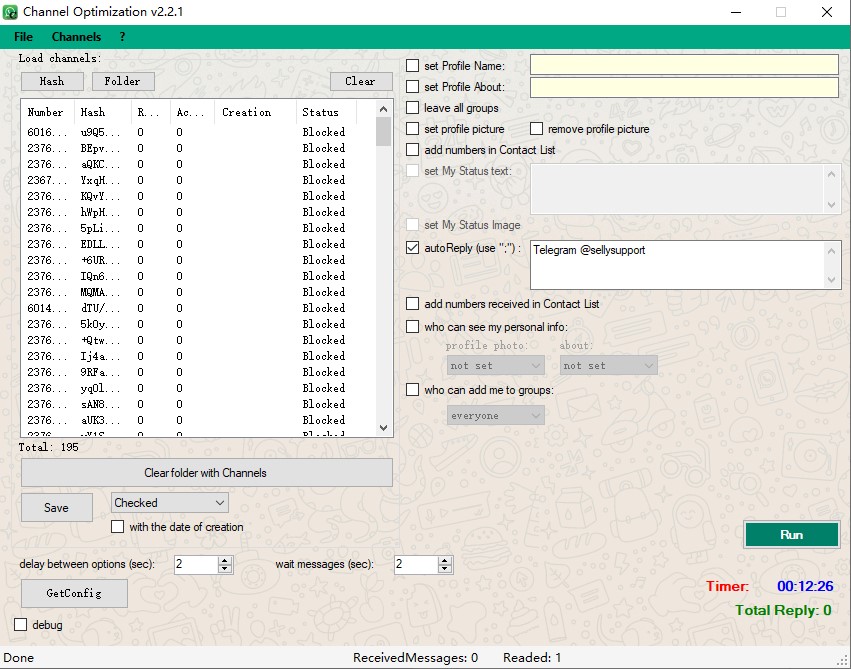Click autoReply box scroll up arrow
Screen dimensions: 851x669
[831, 251]
